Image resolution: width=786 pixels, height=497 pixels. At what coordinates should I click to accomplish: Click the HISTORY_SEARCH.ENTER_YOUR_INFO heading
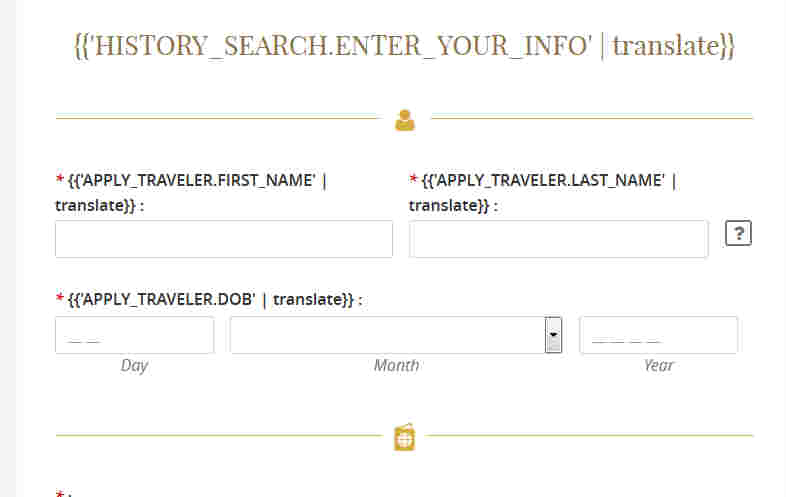pos(405,46)
